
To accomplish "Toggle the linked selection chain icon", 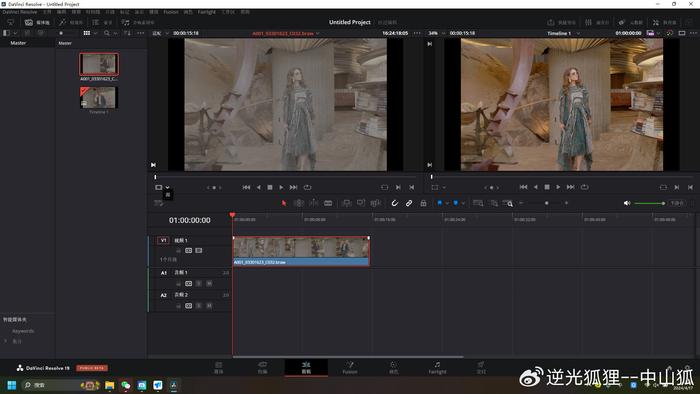I will click(x=409, y=203).
